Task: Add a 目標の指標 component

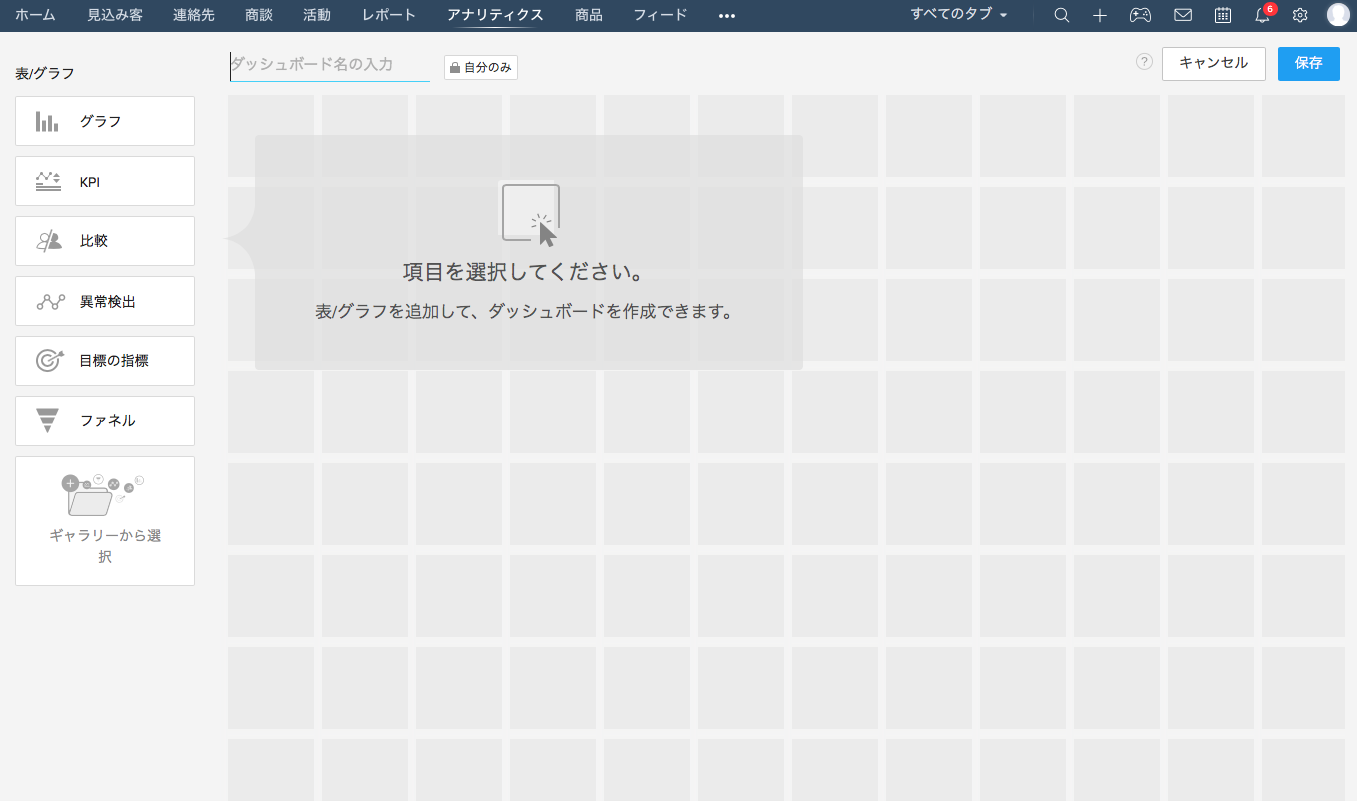Action: tap(105, 361)
